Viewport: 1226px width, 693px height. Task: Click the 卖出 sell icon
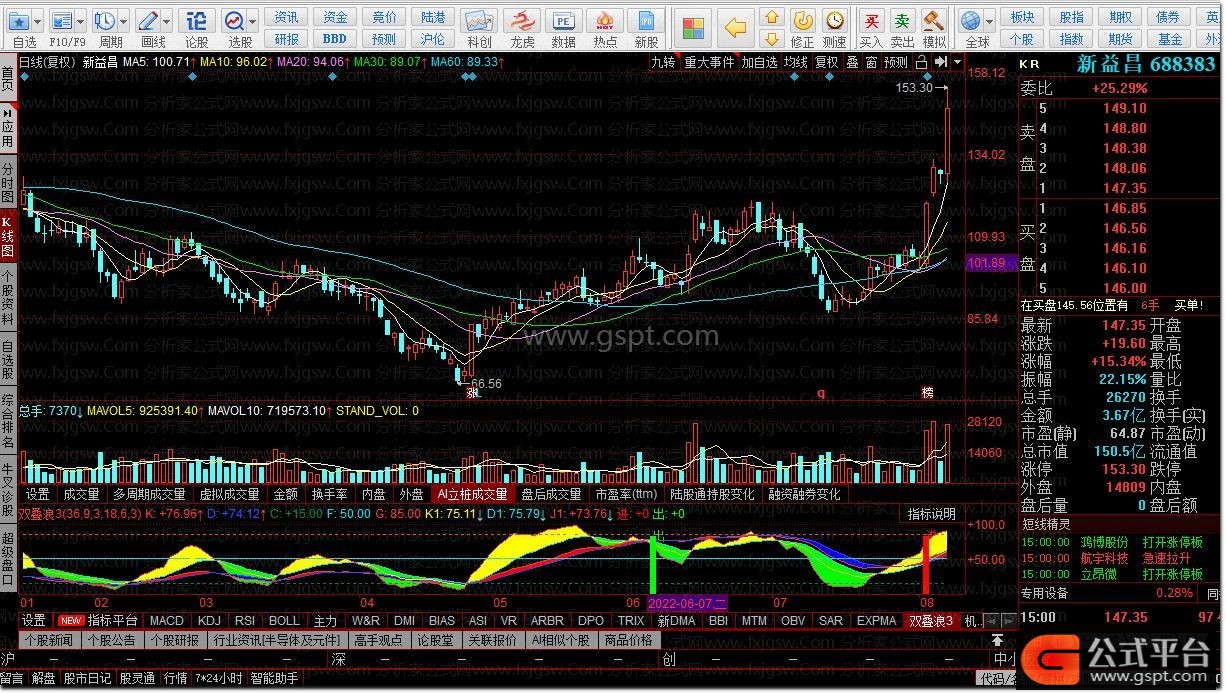coord(903,20)
